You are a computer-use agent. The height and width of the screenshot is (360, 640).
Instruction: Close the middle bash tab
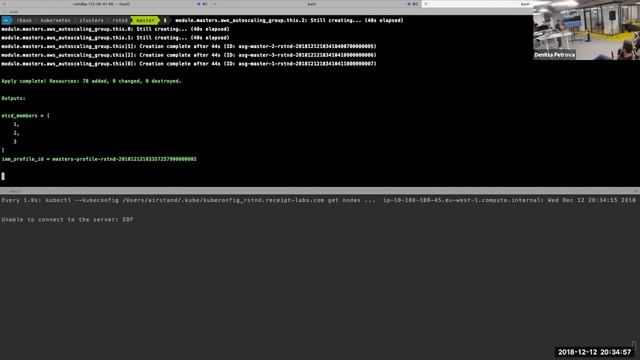point(215,4)
